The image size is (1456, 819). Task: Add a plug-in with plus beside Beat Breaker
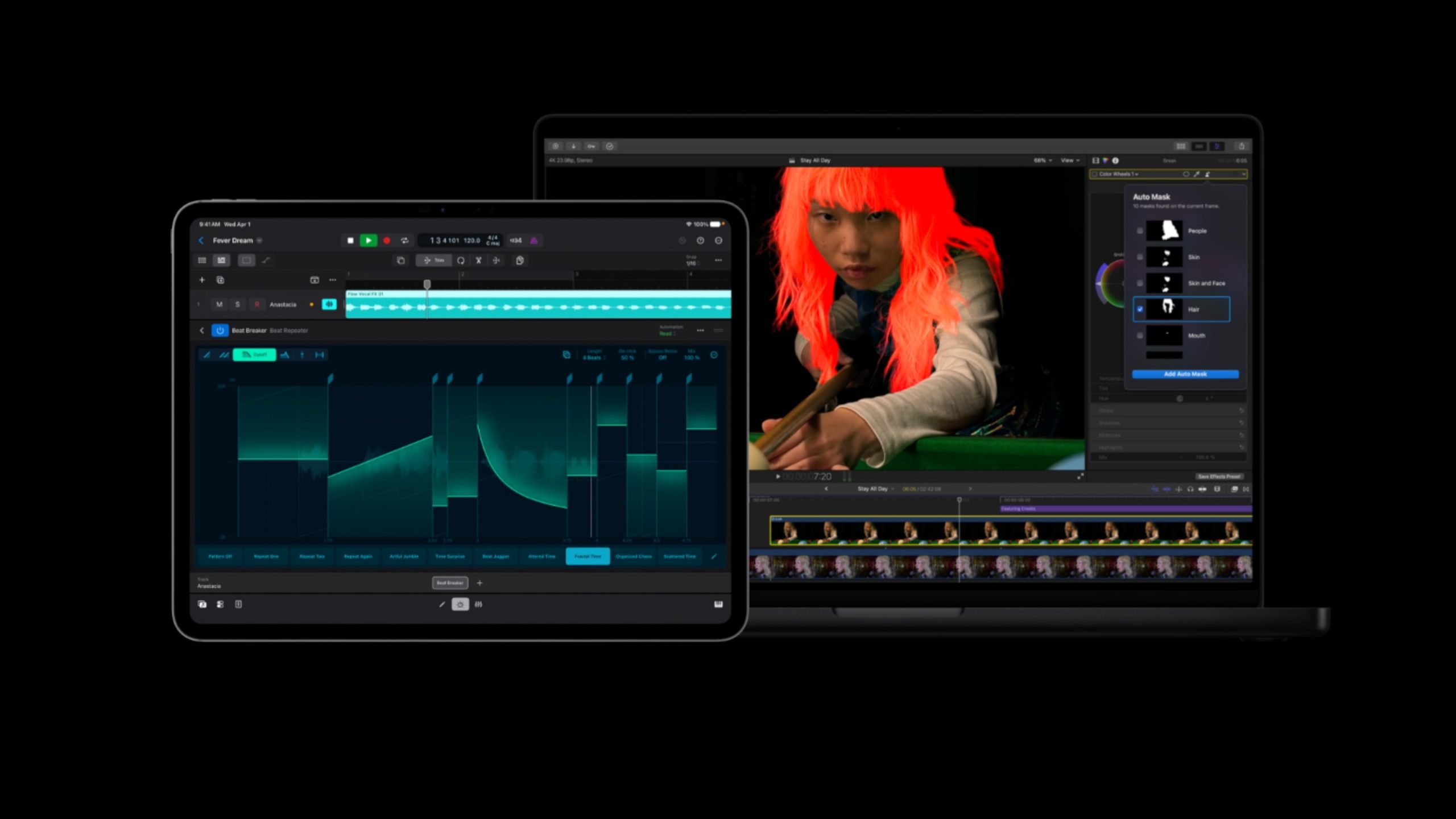pos(479,583)
